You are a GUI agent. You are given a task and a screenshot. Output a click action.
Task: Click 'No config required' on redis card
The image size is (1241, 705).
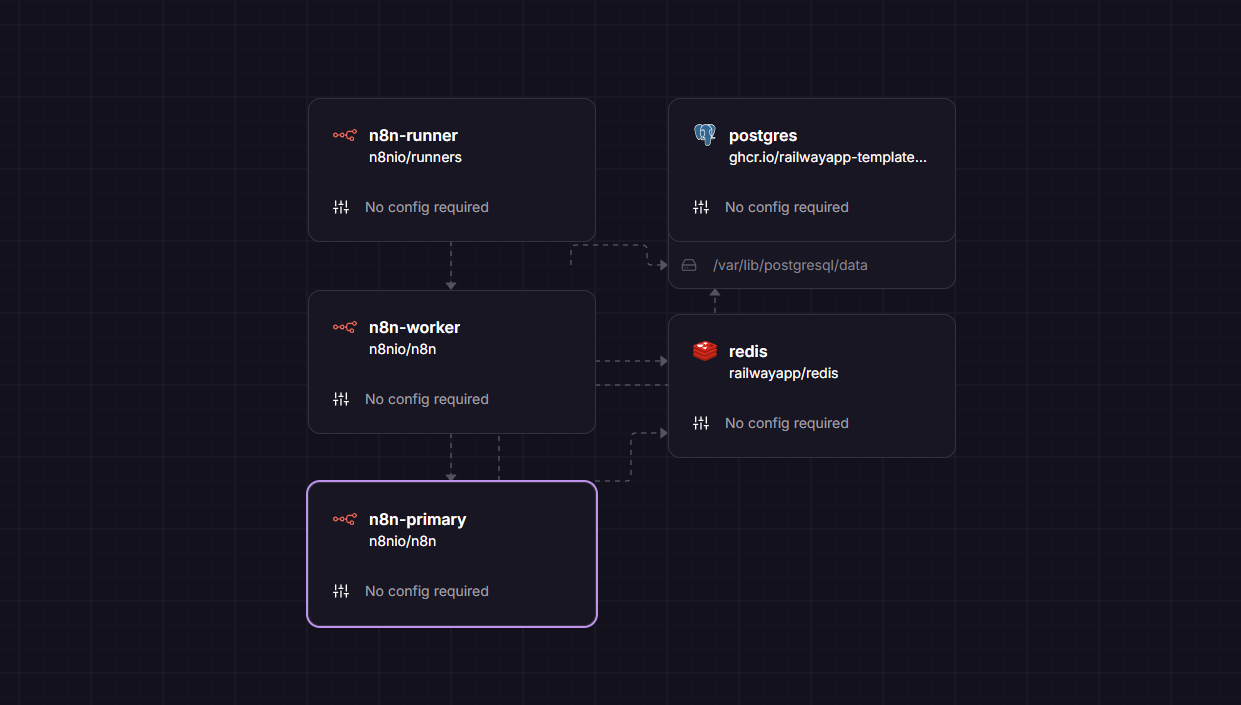(787, 423)
